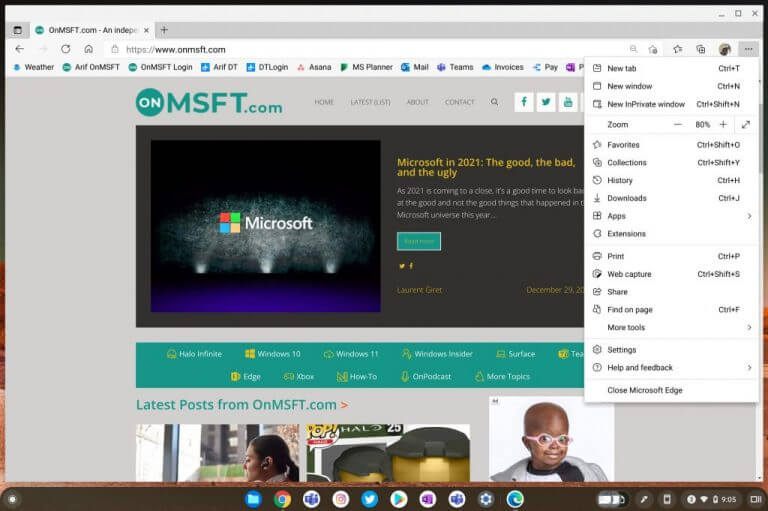Visit the OnMSFT YouTube icon

[568, 102]
